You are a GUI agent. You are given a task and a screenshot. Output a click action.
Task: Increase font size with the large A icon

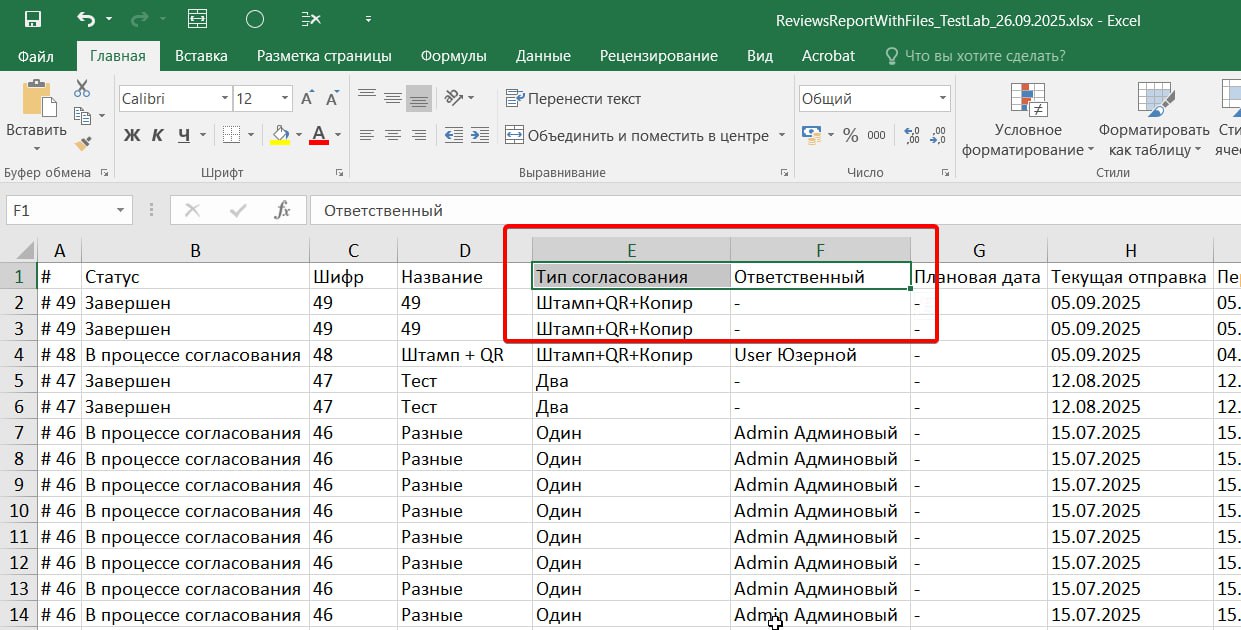(308, 98)
